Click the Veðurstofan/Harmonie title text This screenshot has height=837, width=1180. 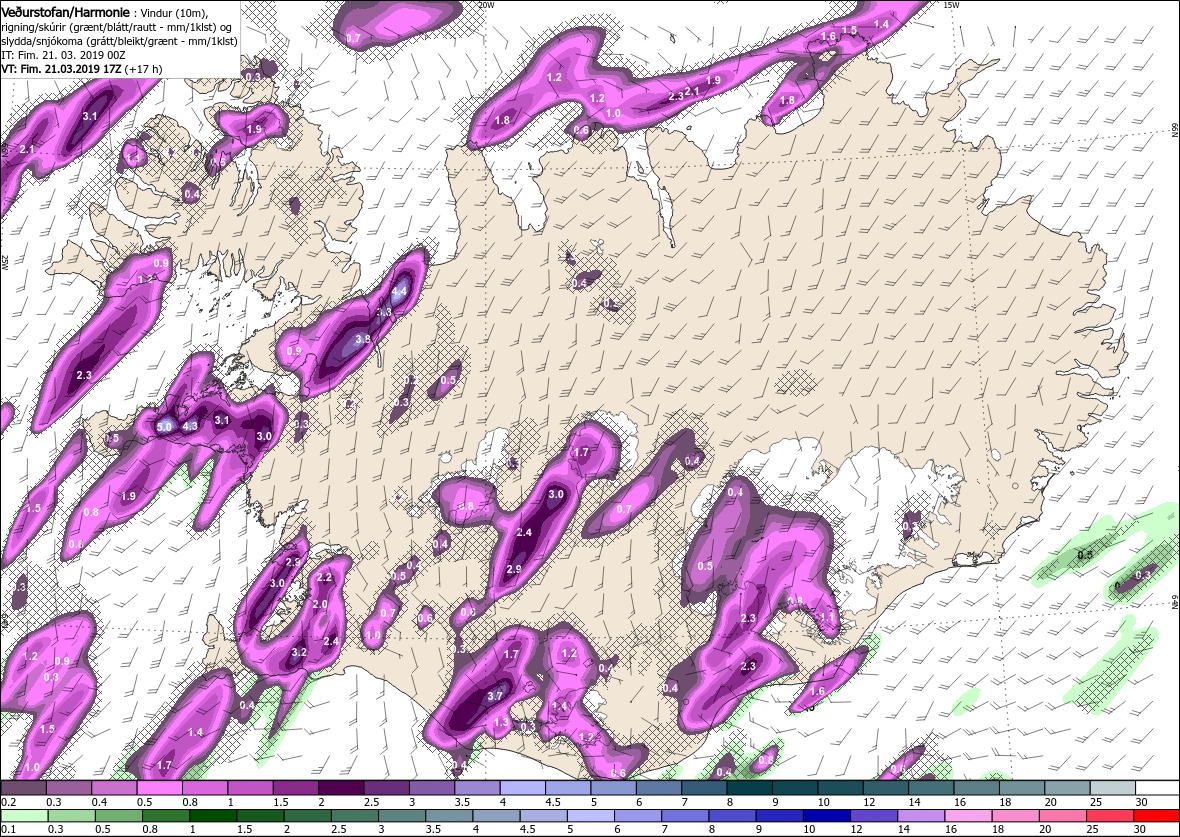pyautogui.click(x=65, y=12)
